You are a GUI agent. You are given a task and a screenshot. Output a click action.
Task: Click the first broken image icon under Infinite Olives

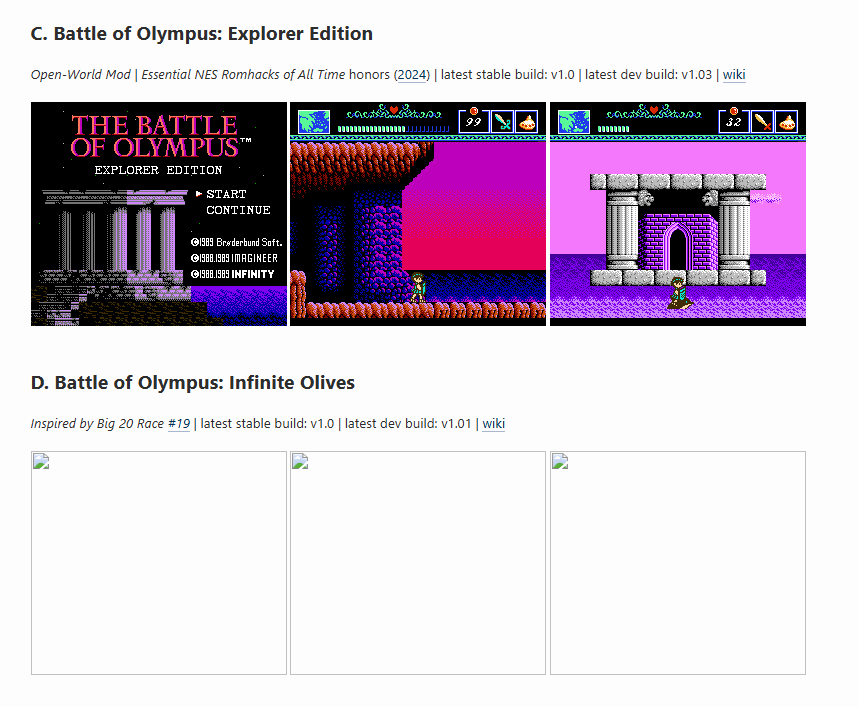[40, 461]
